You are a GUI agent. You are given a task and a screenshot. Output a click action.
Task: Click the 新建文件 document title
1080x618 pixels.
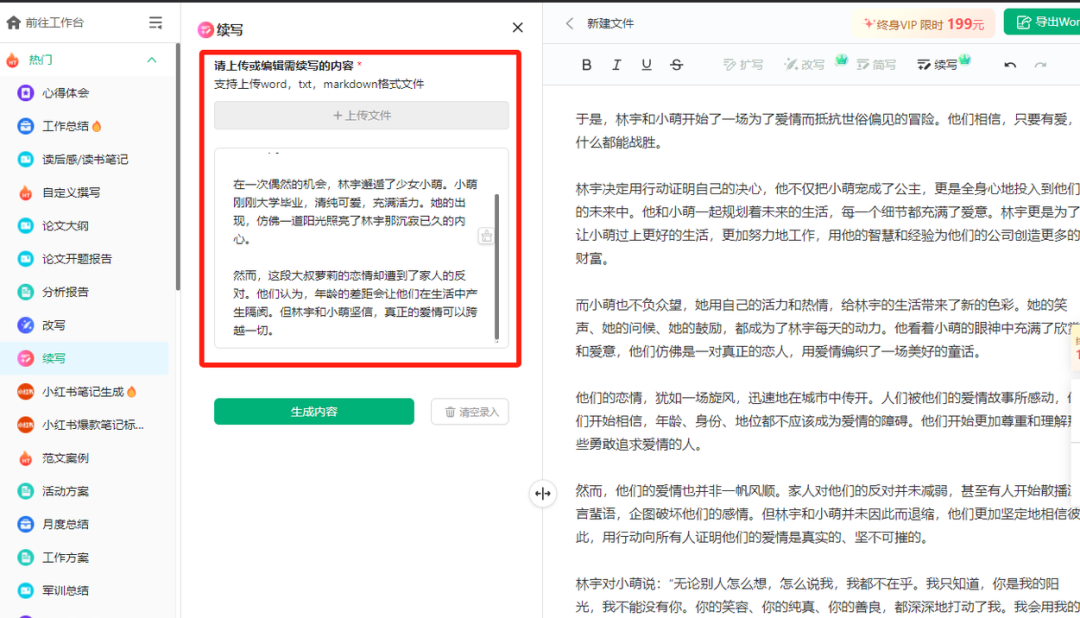tap(610, 23)
